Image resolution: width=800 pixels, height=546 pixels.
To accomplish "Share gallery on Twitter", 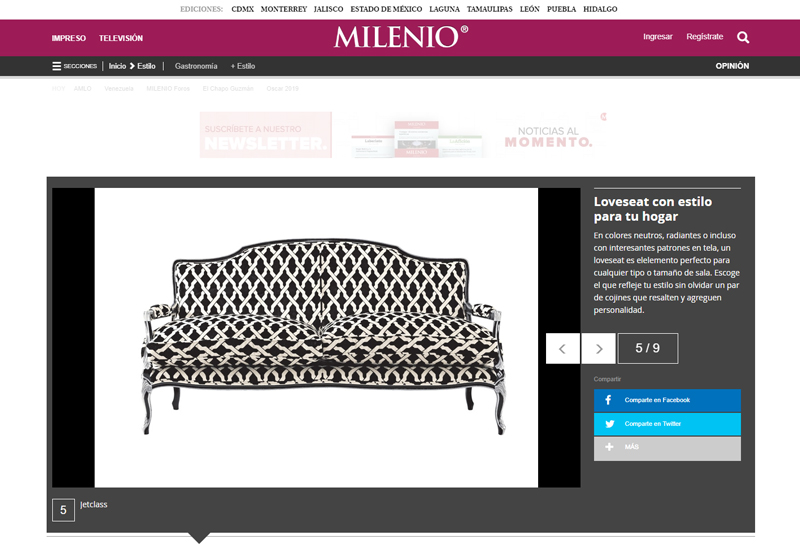I will (x=667, y=424).
